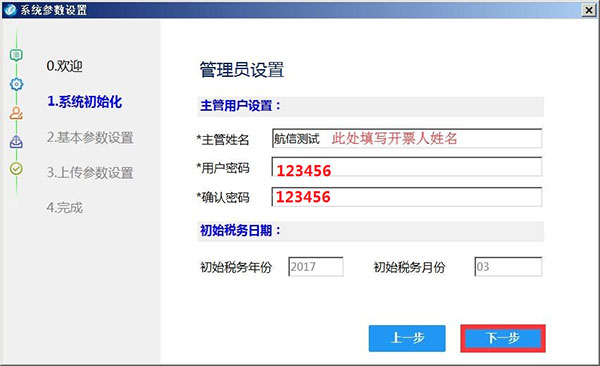The width and height of the screenshot is (600, 366).
Task: Focus the 用户密码 password field
Action: point(407,167)
